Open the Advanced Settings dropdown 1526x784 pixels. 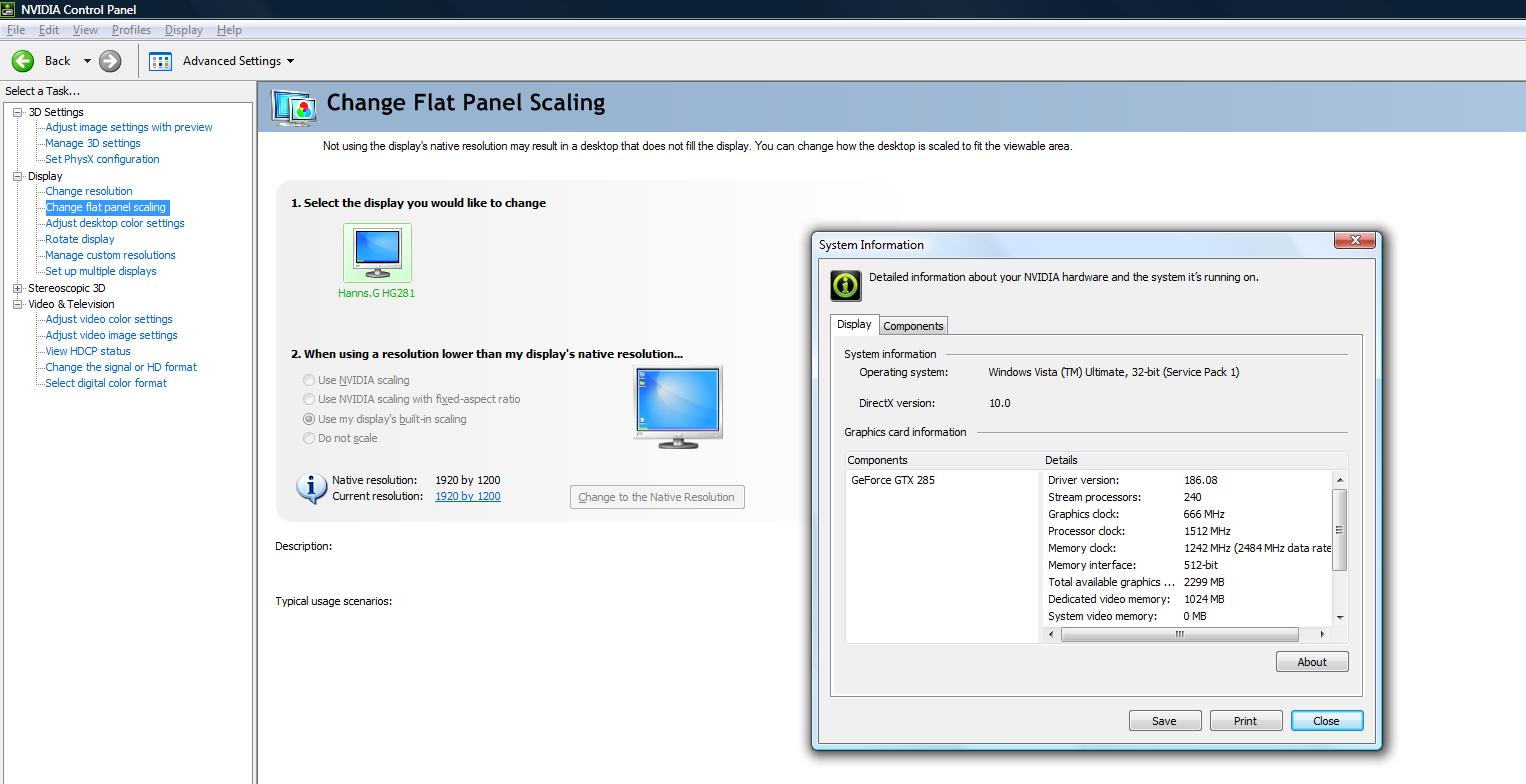[x=290, y=61]
